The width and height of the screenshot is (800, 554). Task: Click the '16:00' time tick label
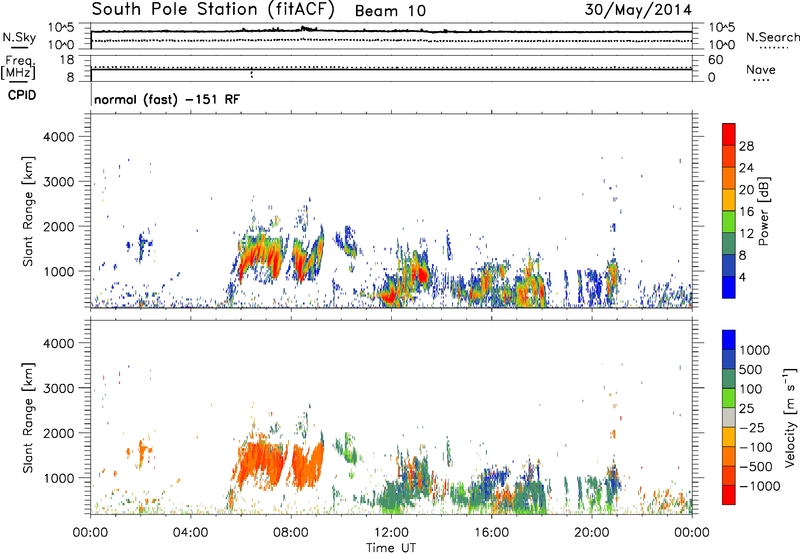tap(491, 533)
